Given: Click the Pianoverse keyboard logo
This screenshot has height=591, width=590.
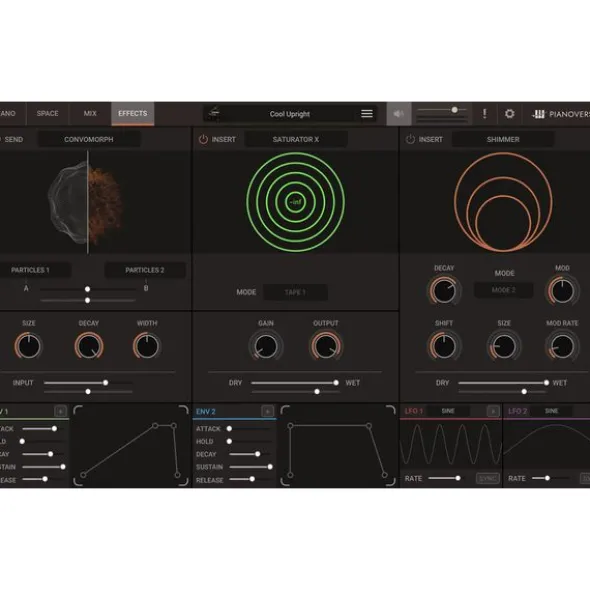Looking at the screenshot, I should [x=538, y=114].
